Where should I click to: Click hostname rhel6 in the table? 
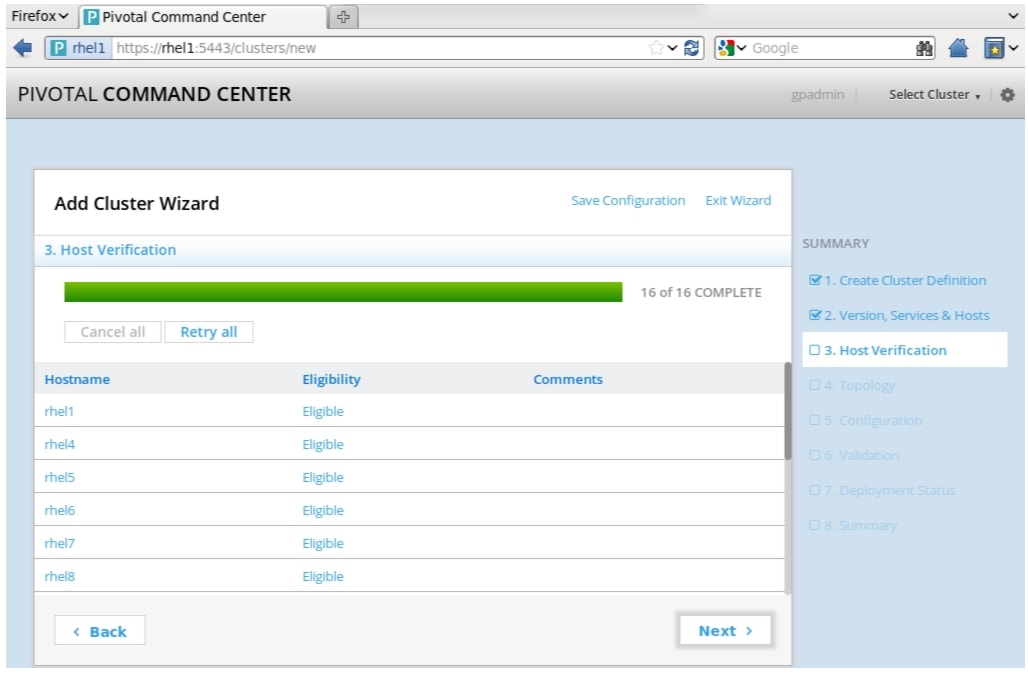click(60, 511)
